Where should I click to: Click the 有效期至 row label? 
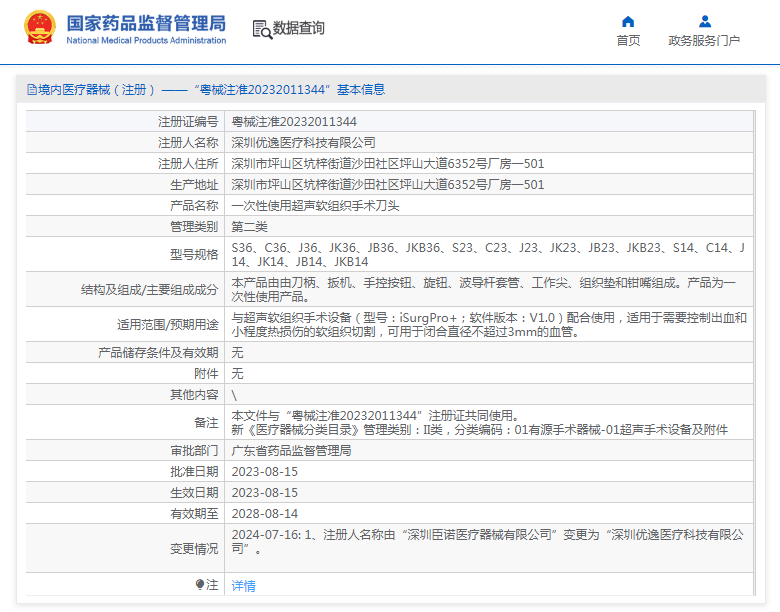click(x=194, y=513)
